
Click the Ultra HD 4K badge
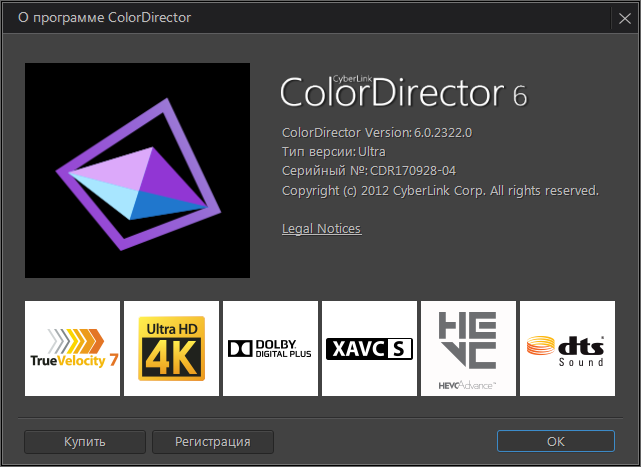point(171,348)
